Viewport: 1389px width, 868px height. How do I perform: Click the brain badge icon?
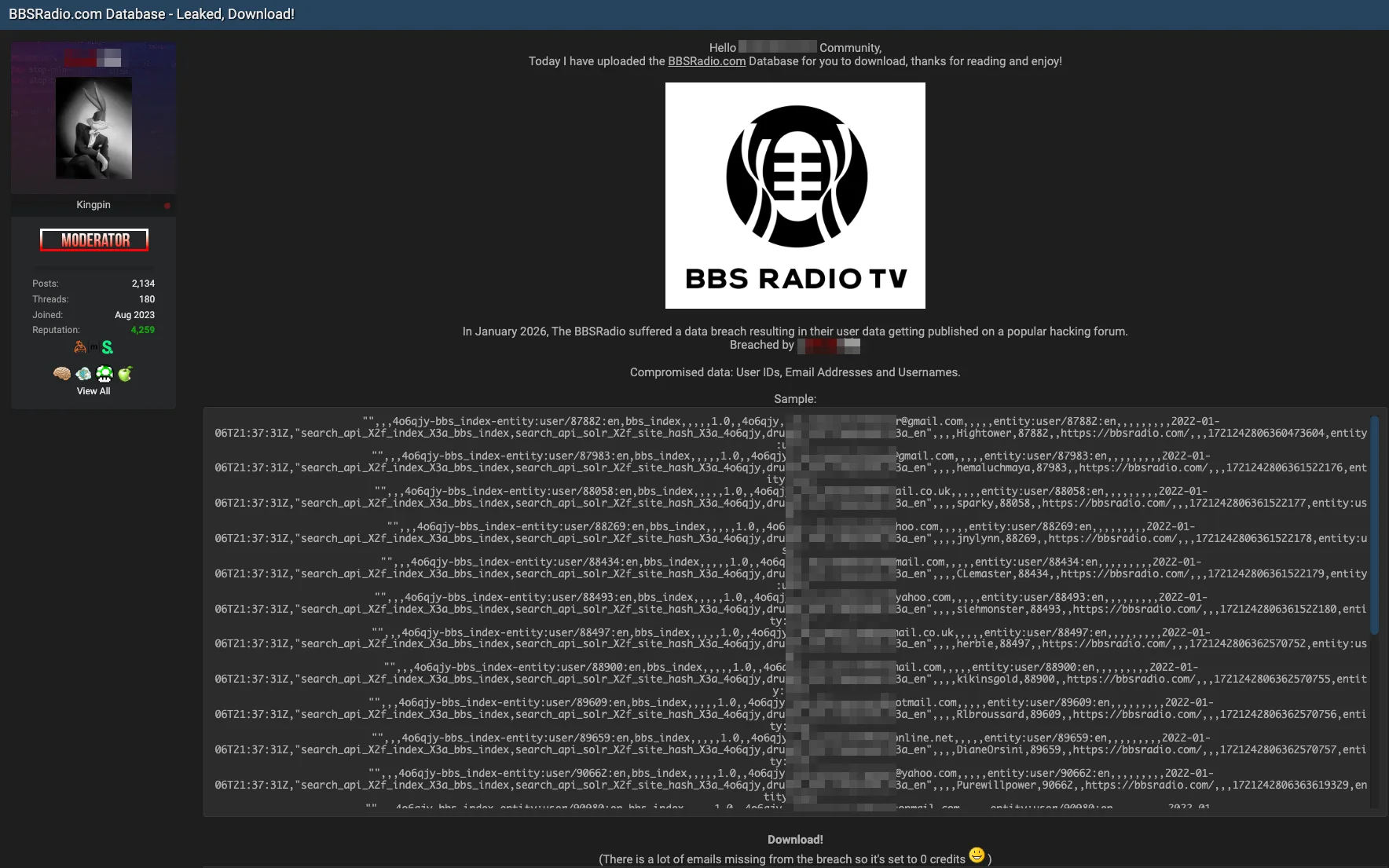[61, 375]
